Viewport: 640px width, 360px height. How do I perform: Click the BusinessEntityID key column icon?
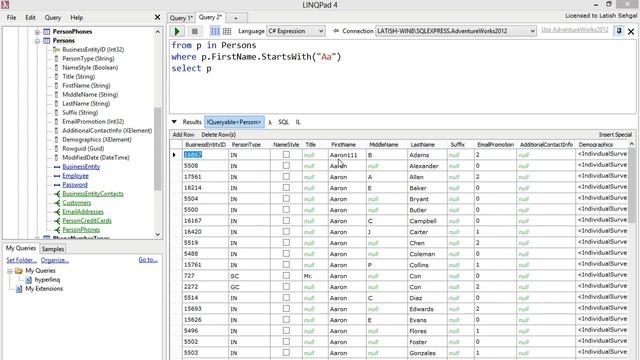pos(56,49)
